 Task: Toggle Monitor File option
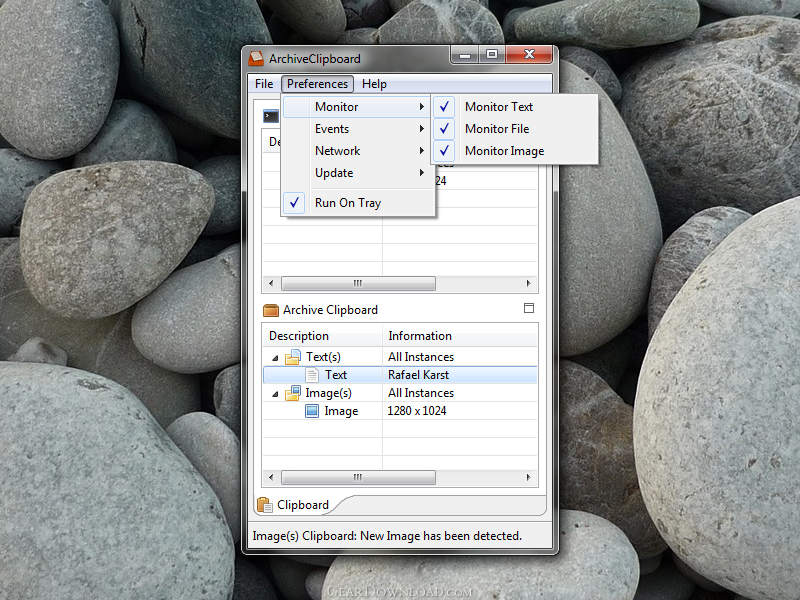click(515, 129)
